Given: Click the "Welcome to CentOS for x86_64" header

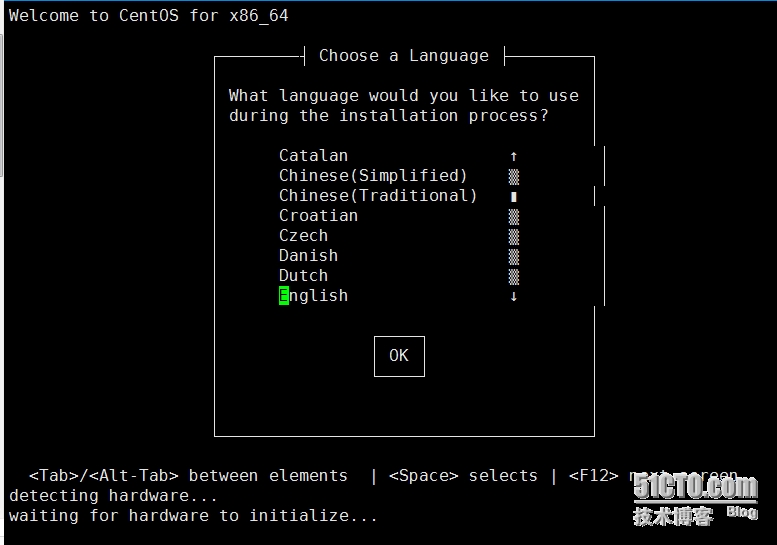Looking at the screenshot, I should 148,15.
